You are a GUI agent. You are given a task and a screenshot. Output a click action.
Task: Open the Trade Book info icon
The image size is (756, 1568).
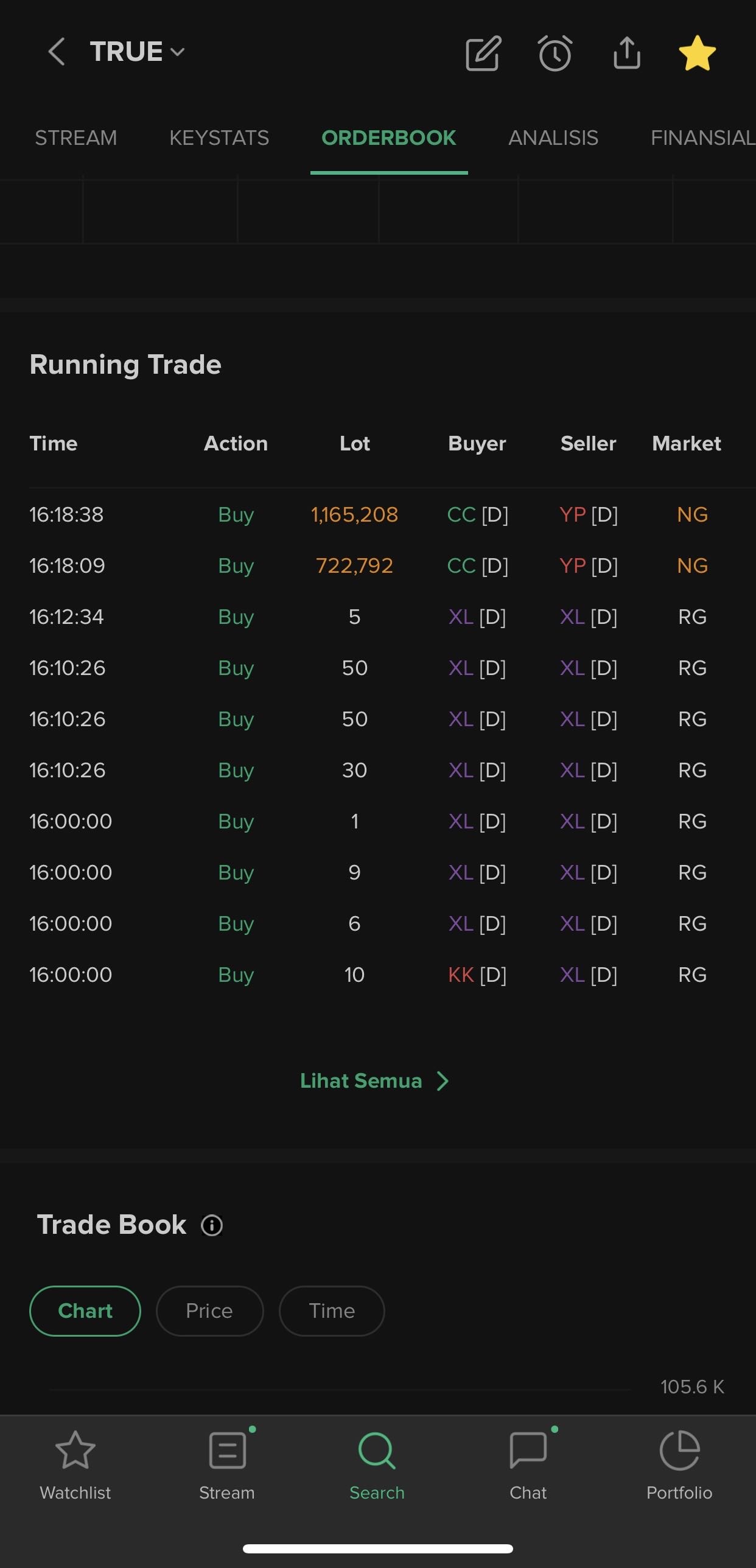(x=212, y=1225)
